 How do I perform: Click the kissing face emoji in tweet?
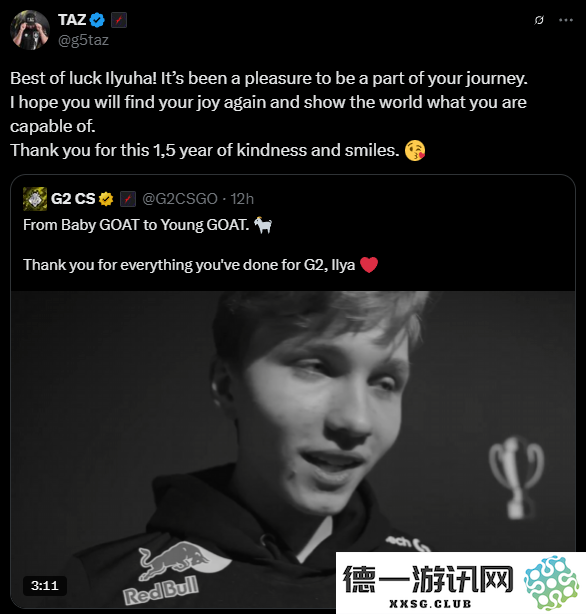(x=415, y=150)
